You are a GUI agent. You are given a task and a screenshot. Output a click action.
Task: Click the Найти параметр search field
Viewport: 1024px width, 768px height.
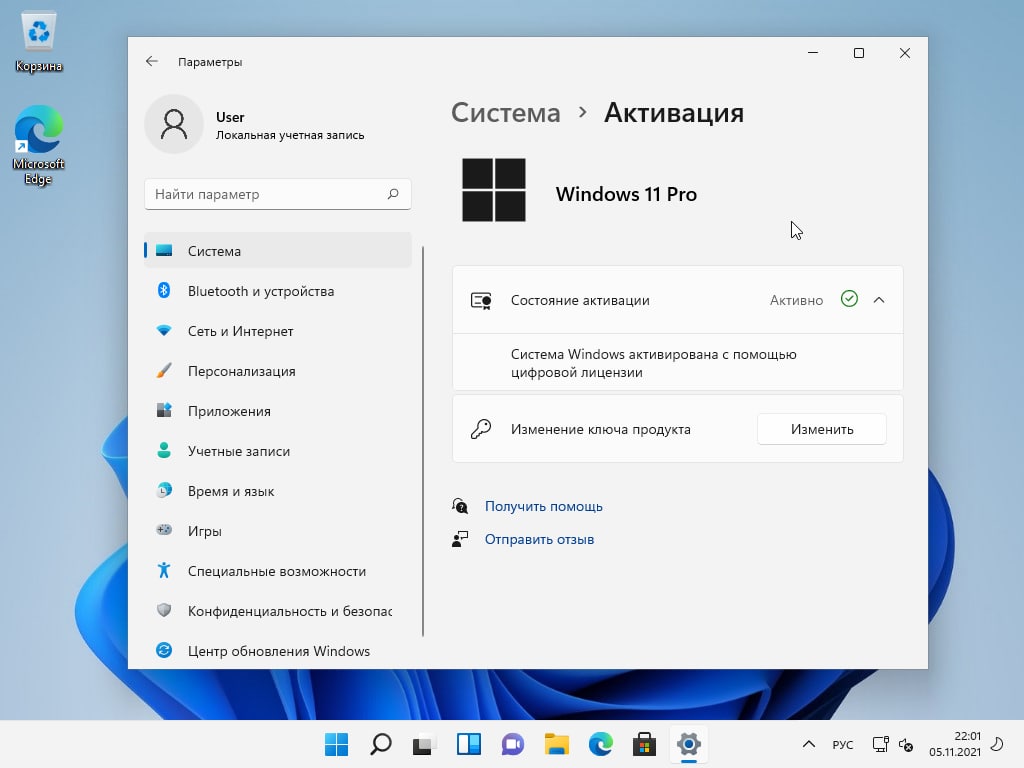278,194
